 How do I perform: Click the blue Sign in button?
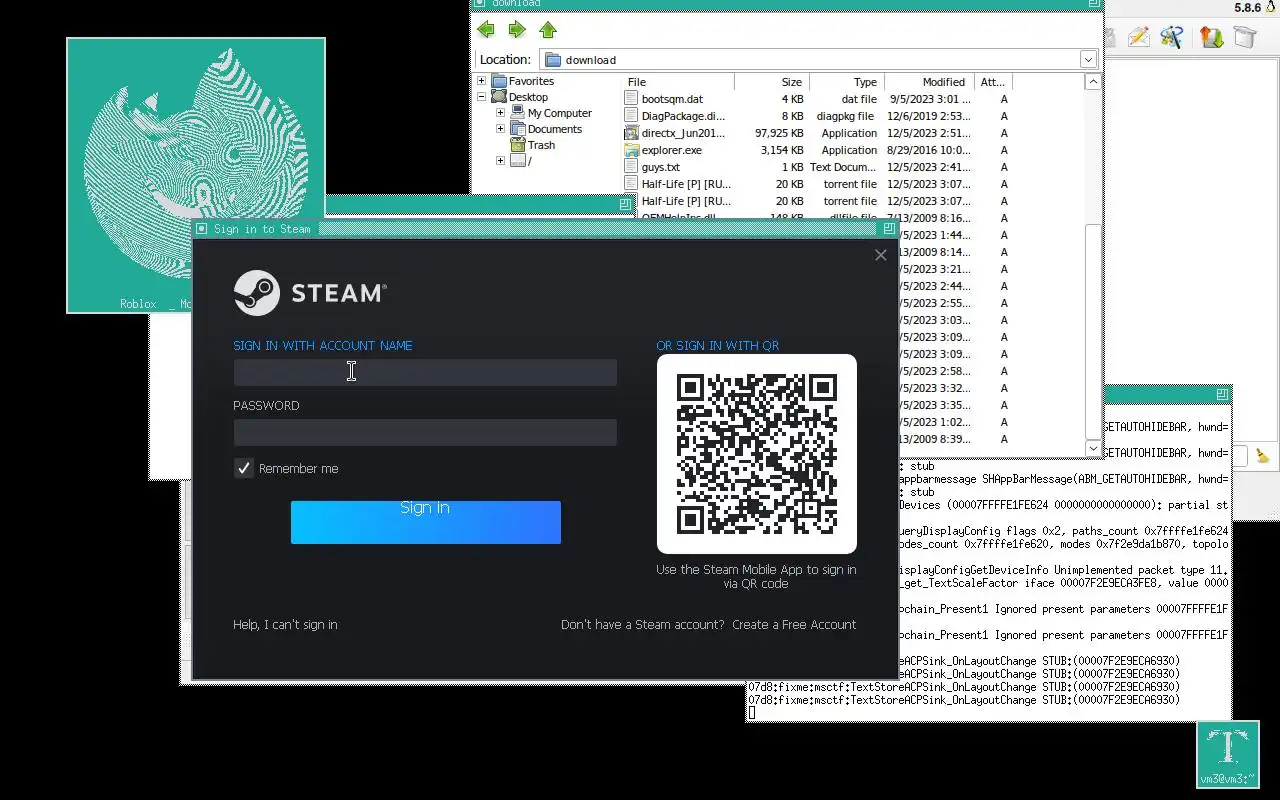(x=426, y=522)
